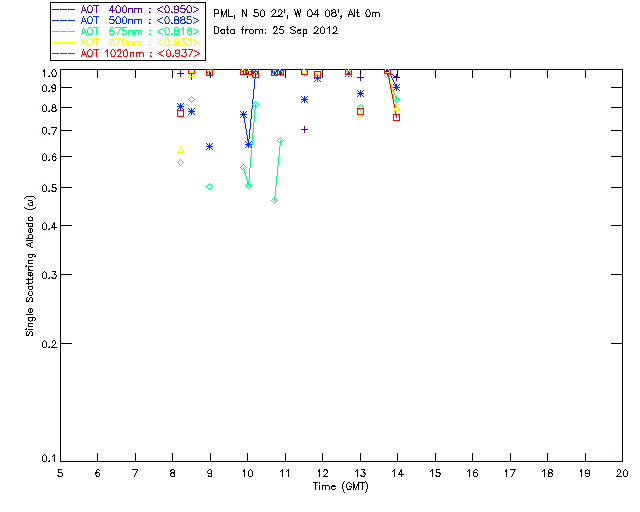This screenshot has height=512, width=640.
Task: Click x-axis tick label '11'
Action: (285, 473)
